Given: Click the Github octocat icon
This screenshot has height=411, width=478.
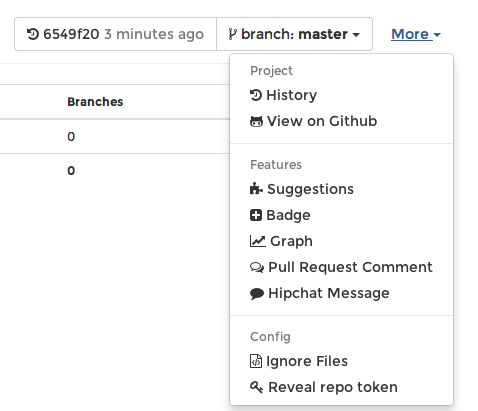Looking at the screenshot, I should (256, 121).
